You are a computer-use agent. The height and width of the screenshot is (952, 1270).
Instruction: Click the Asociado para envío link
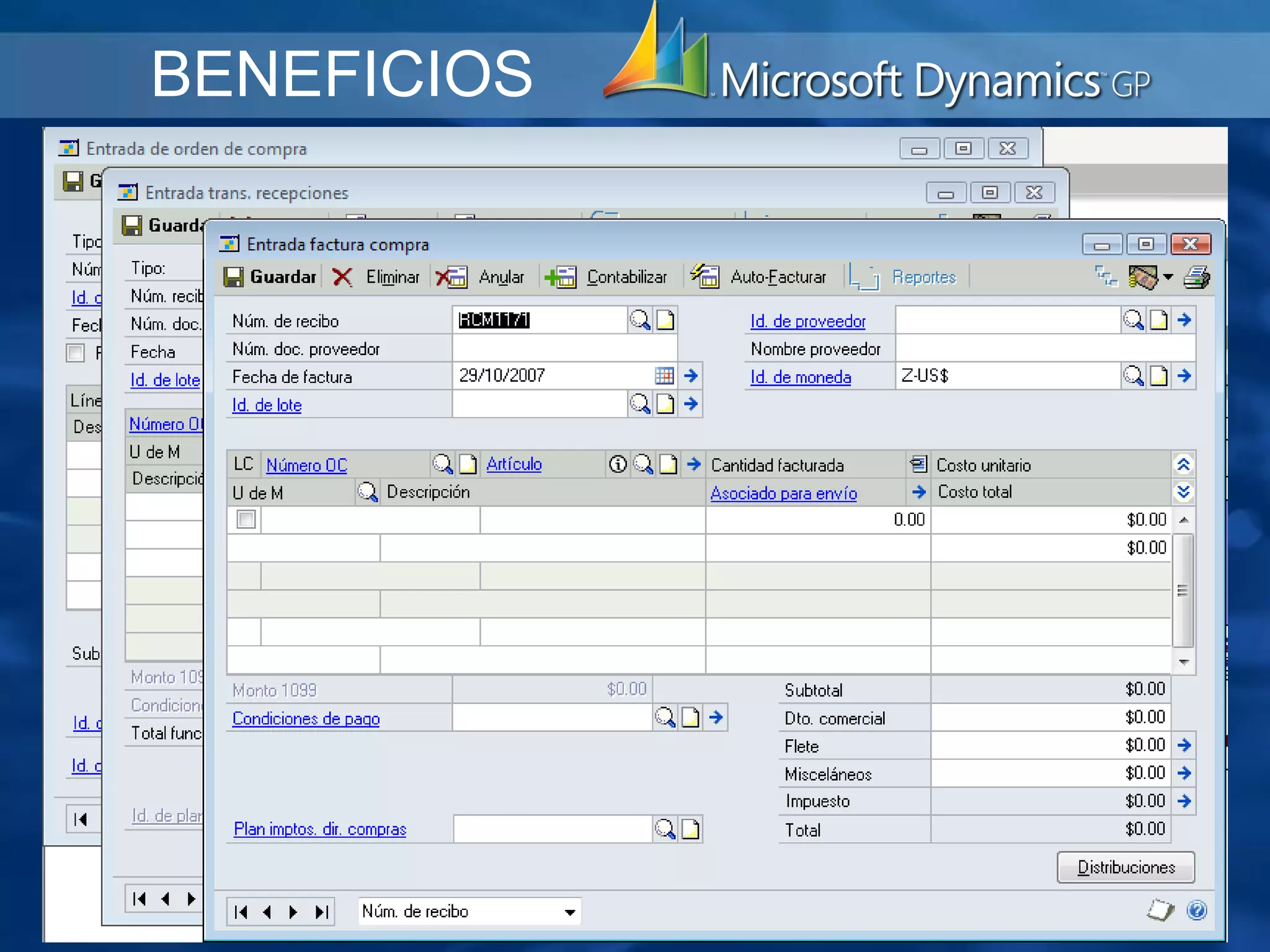[784, 493]
